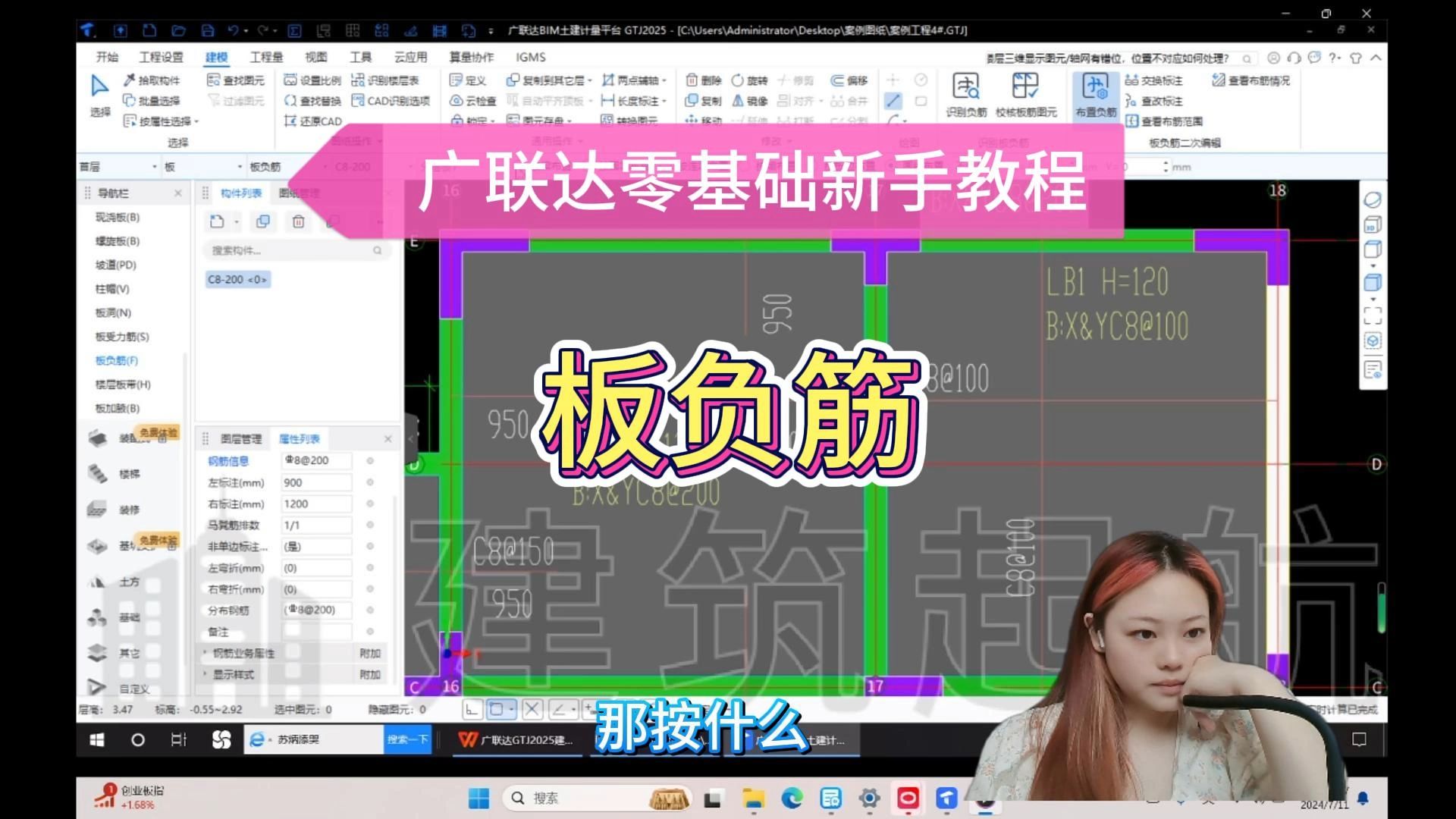This screenshot has width=1456, height=819.
Task: Open the 工程量 ribbon tab
Action: click(266, 57)
